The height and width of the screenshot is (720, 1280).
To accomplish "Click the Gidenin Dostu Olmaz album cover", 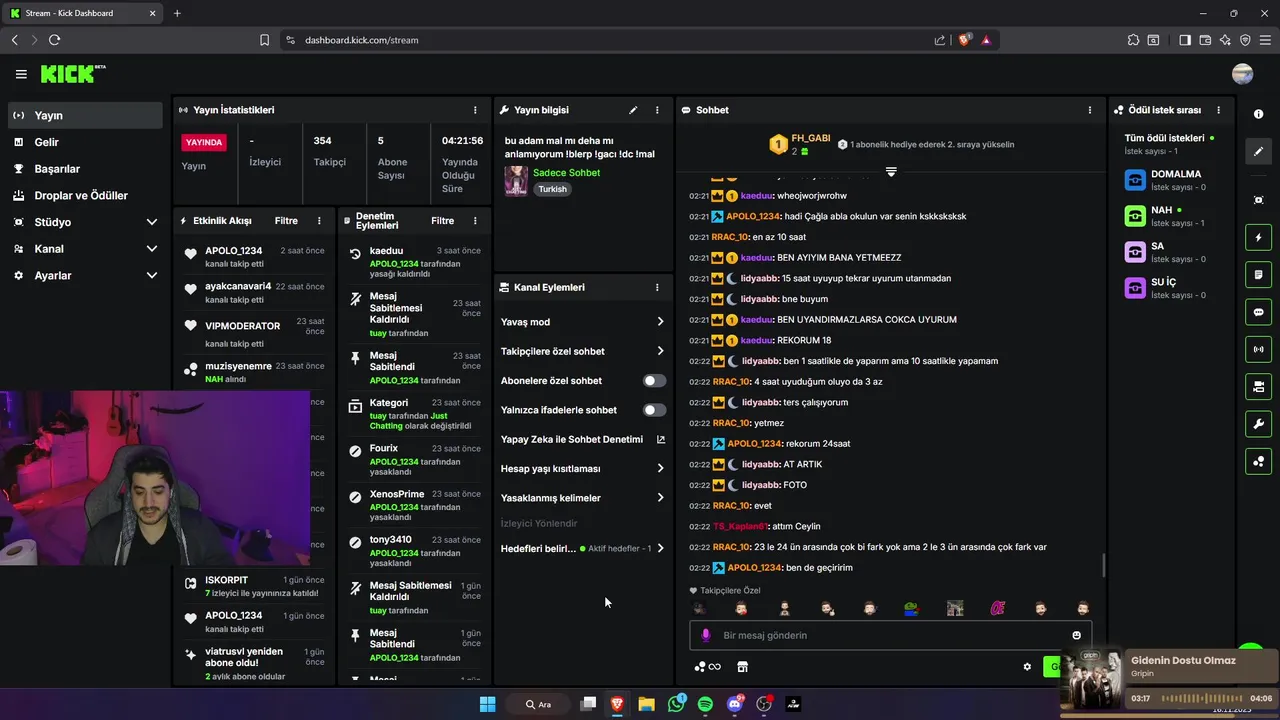I will click(x=1092, y=680).
